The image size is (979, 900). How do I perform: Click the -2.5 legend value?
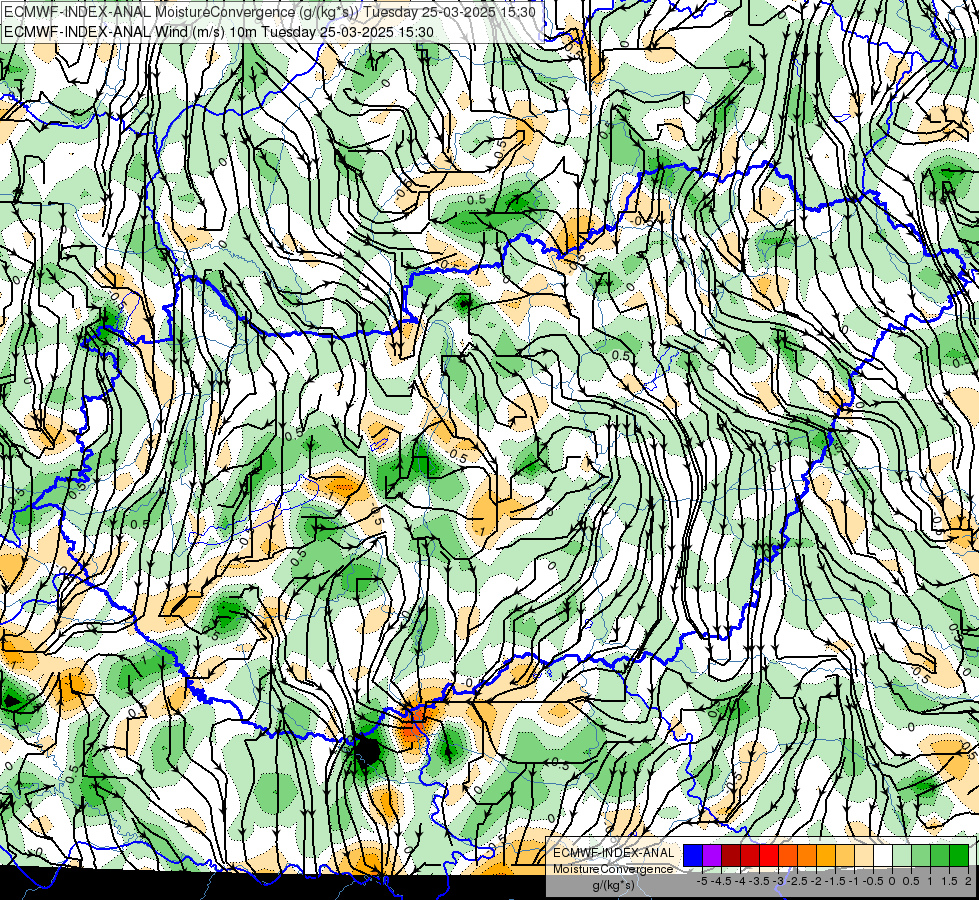(x=797, y=881)
